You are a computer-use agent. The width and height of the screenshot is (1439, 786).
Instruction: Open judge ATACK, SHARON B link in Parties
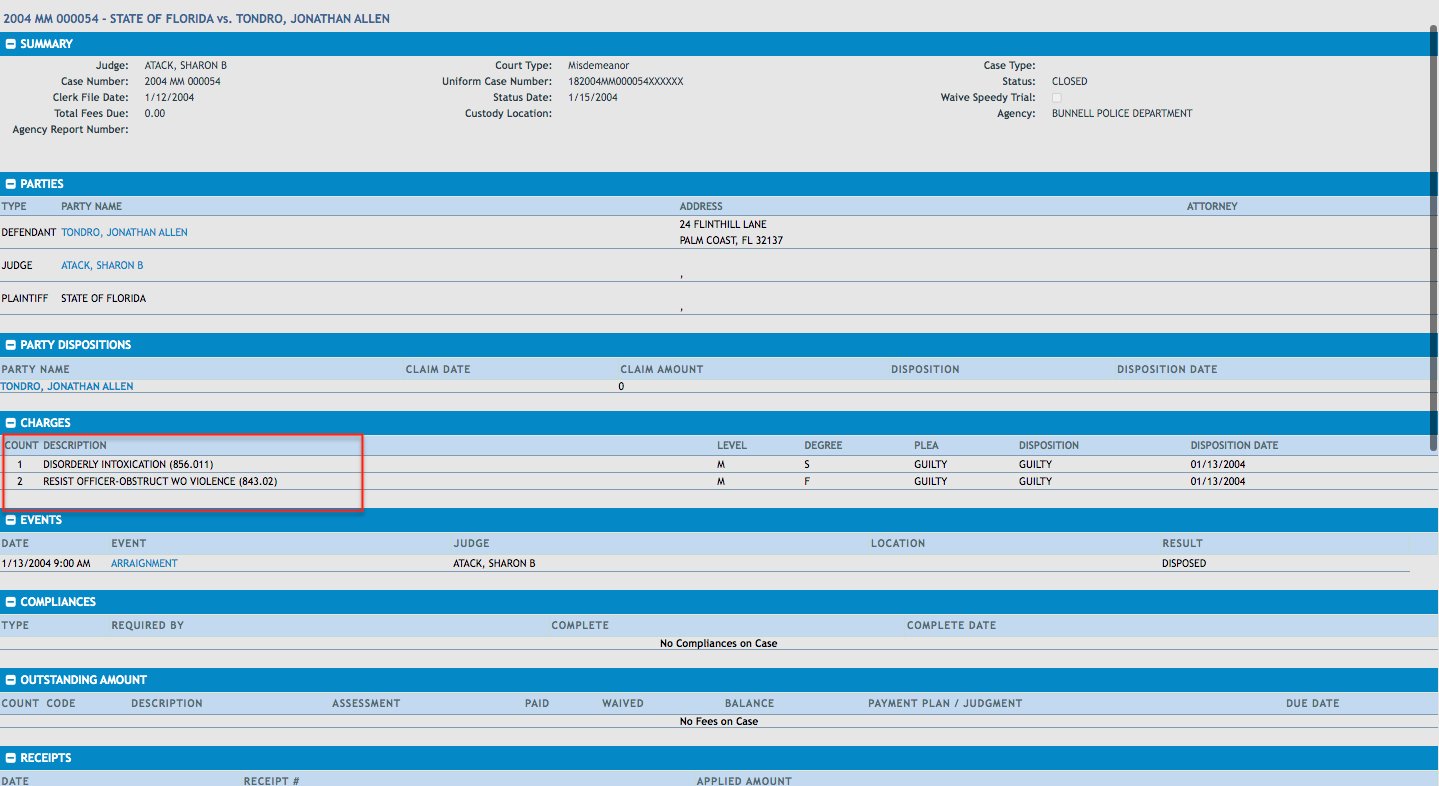coord(102,265)
